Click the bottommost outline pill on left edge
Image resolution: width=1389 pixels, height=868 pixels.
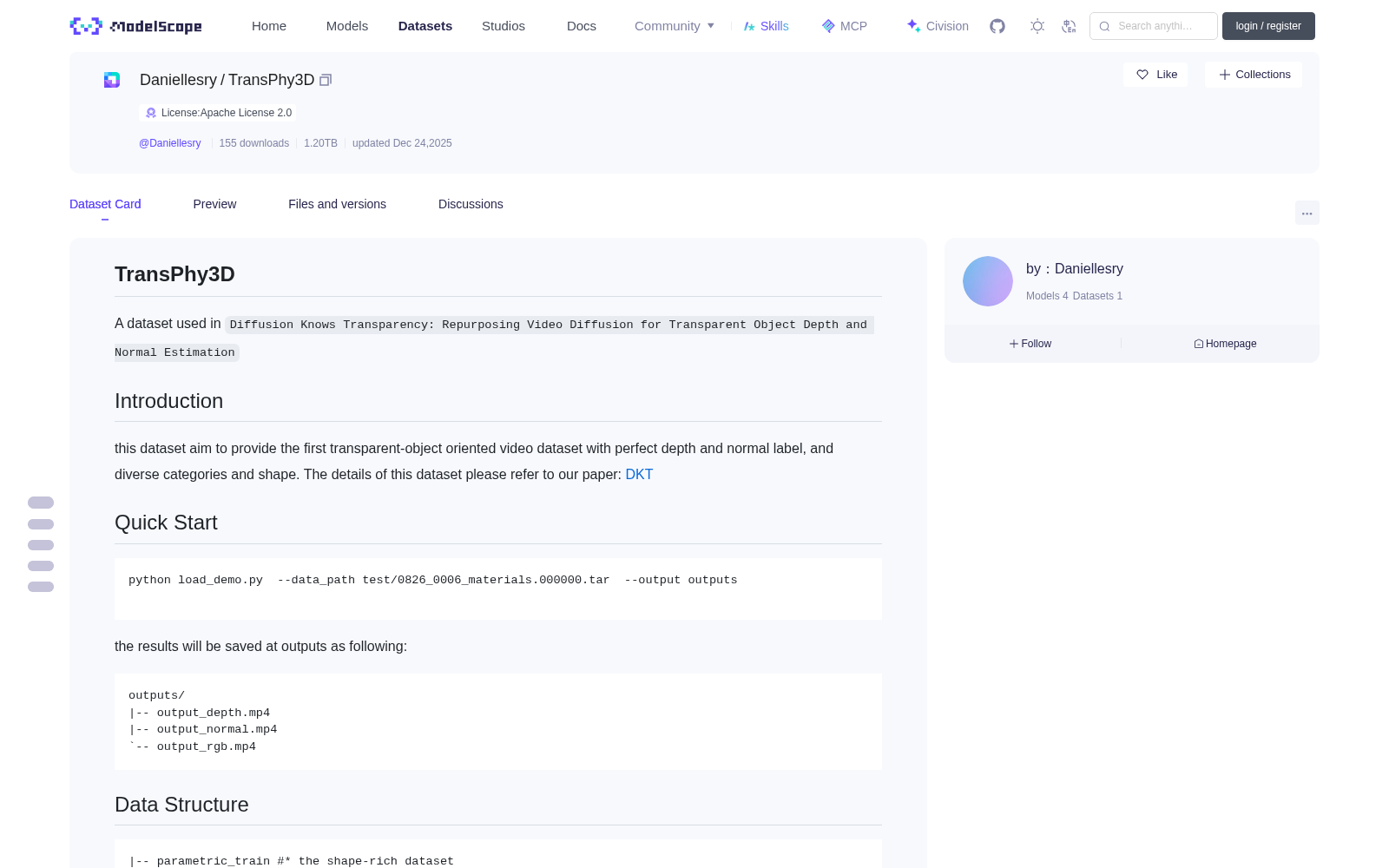click(x=41, y=587)
